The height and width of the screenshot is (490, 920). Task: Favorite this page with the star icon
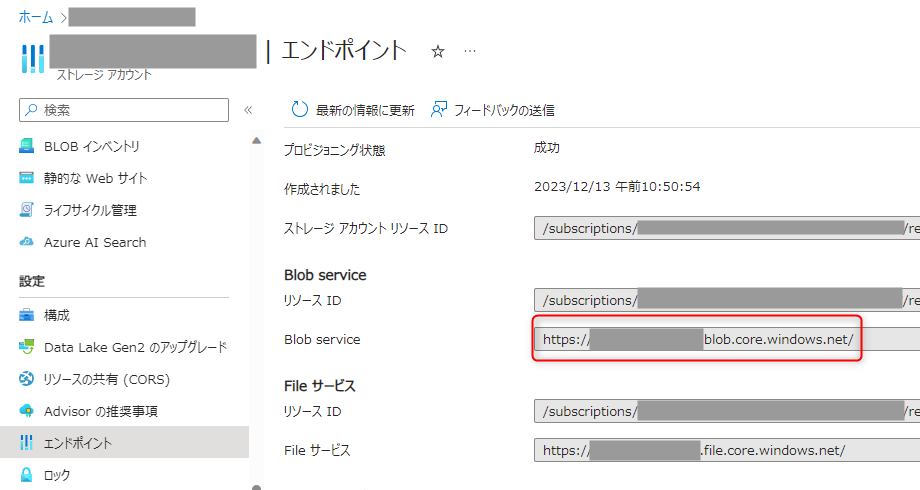pyautogui.click(x=438, y=52)
